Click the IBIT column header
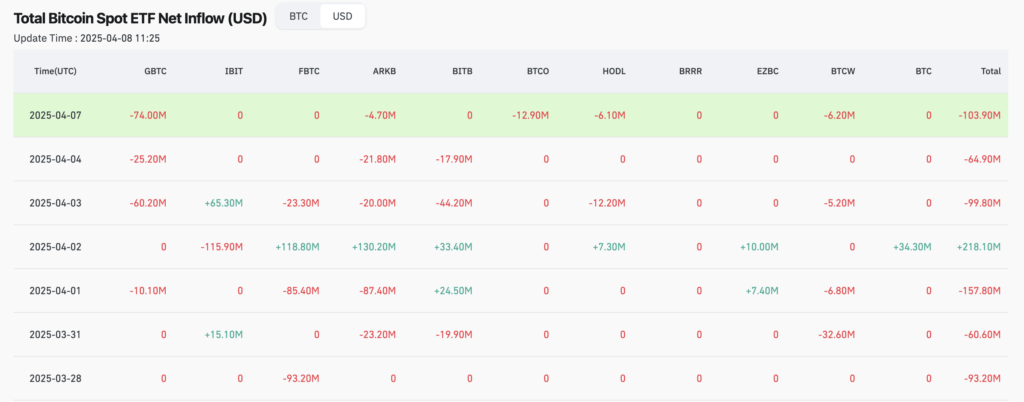Image resolution: width=1024 pixels, height=402 pixels. 234,72
